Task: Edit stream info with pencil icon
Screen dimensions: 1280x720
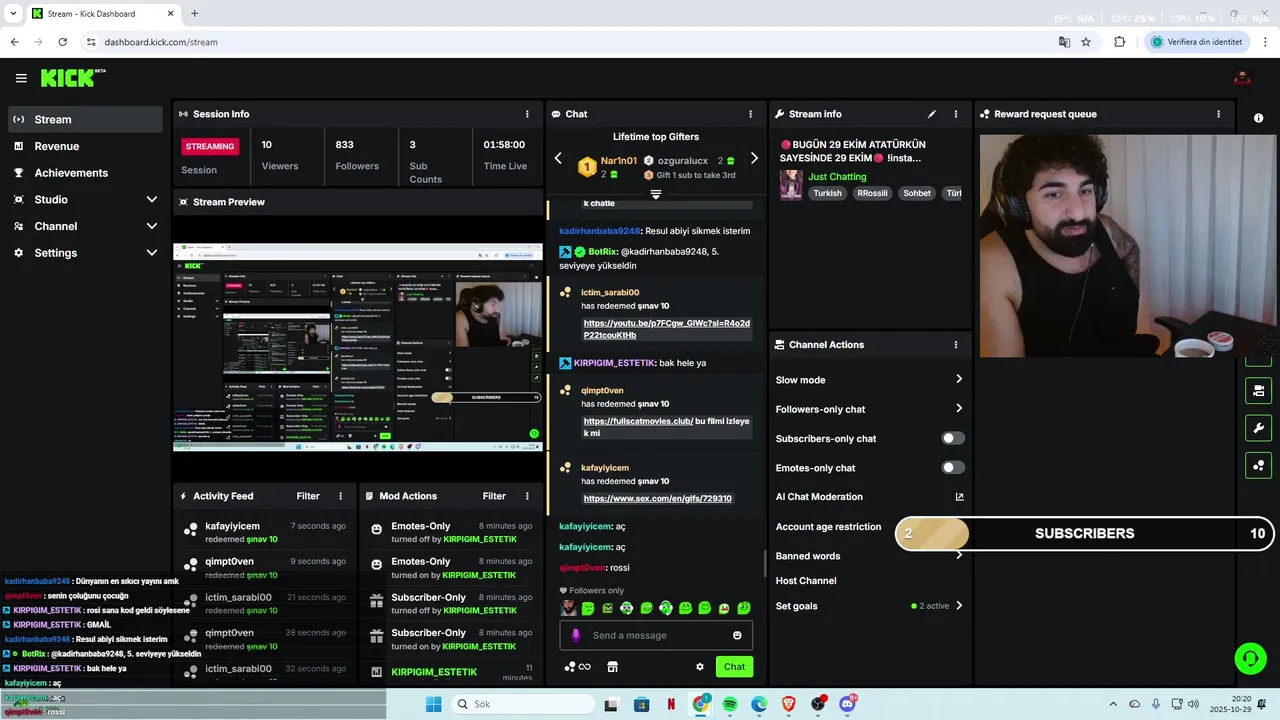Action: click(932, 114)
